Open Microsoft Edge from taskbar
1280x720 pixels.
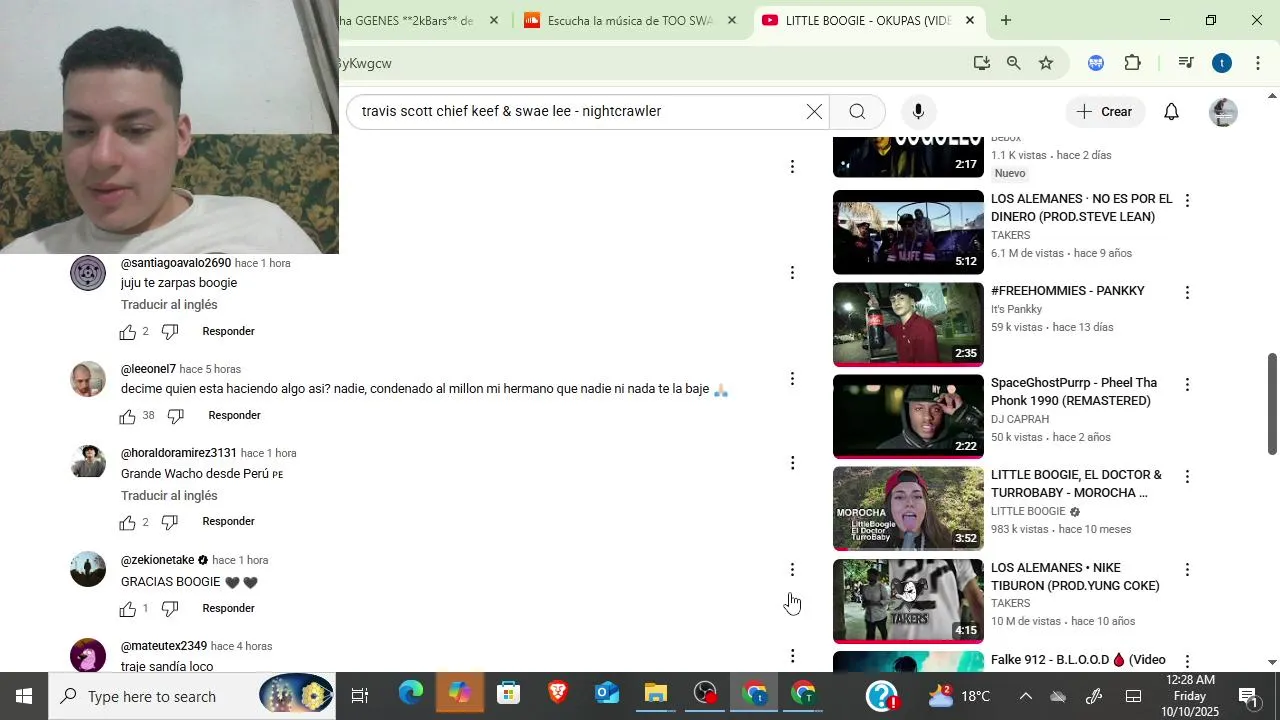pyautogui.click(x=411, y=694)
